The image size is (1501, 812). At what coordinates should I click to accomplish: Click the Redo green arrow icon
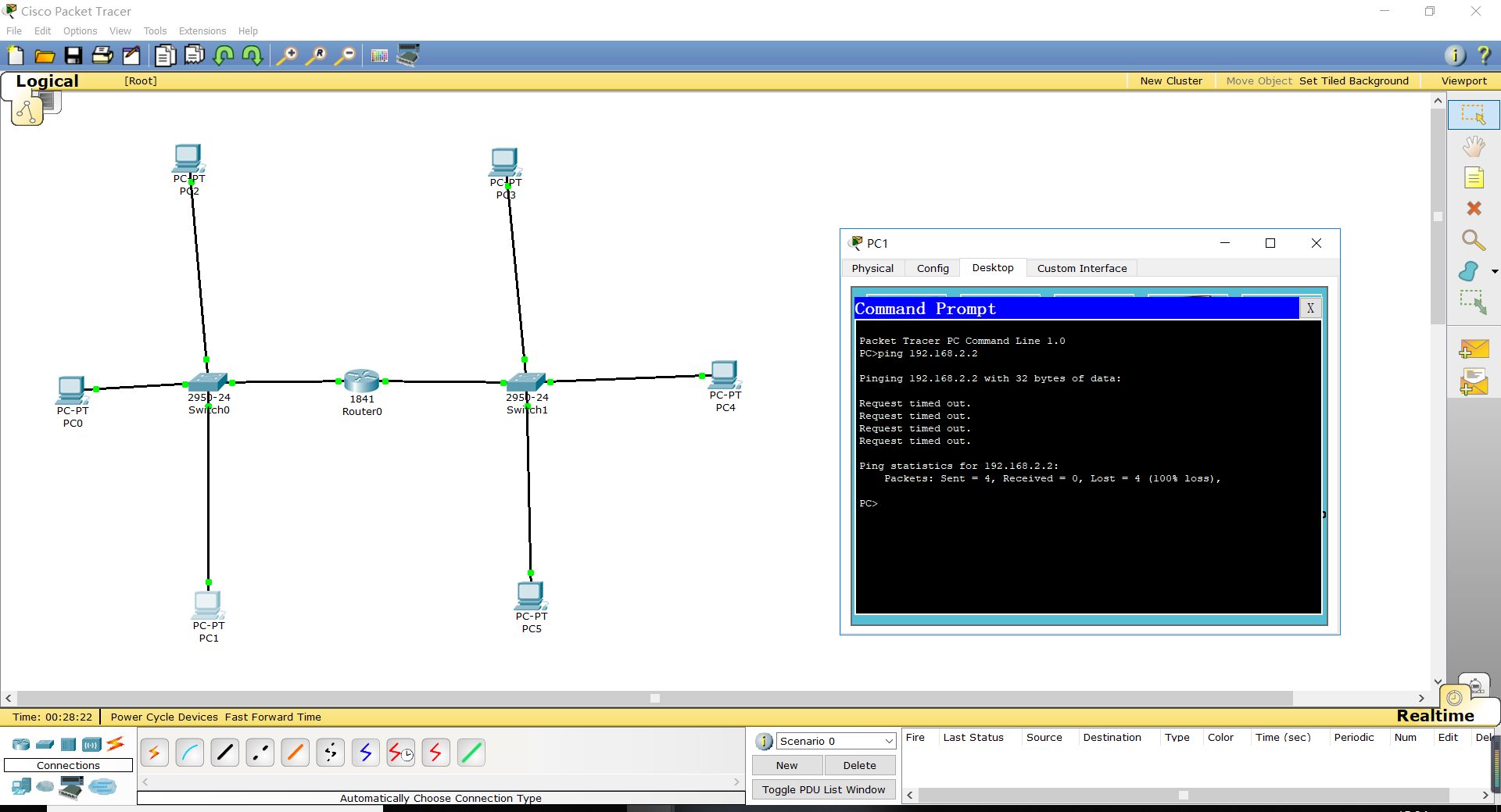pos(253,55)
